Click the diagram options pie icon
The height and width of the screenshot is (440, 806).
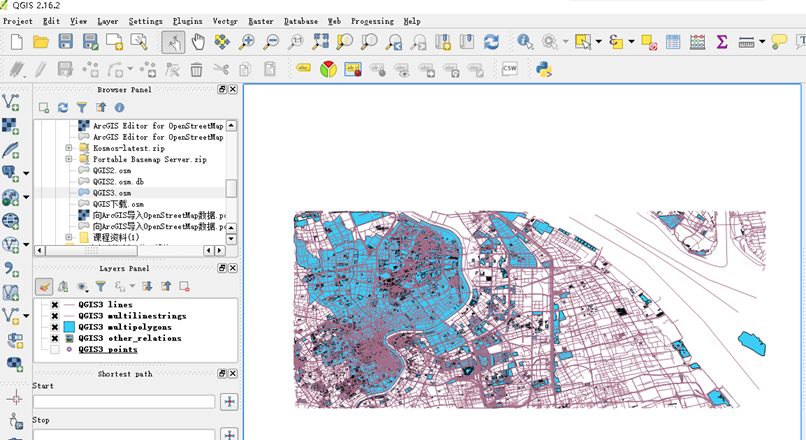coord(328,69)
